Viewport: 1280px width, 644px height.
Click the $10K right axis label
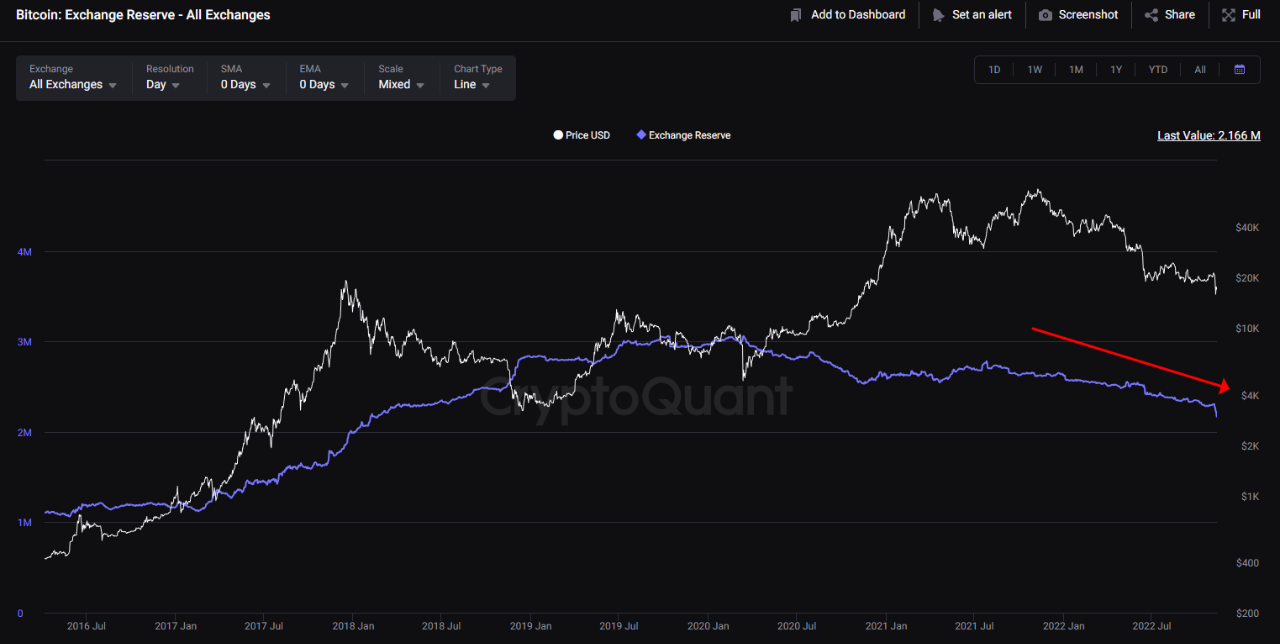point(1247,328)
